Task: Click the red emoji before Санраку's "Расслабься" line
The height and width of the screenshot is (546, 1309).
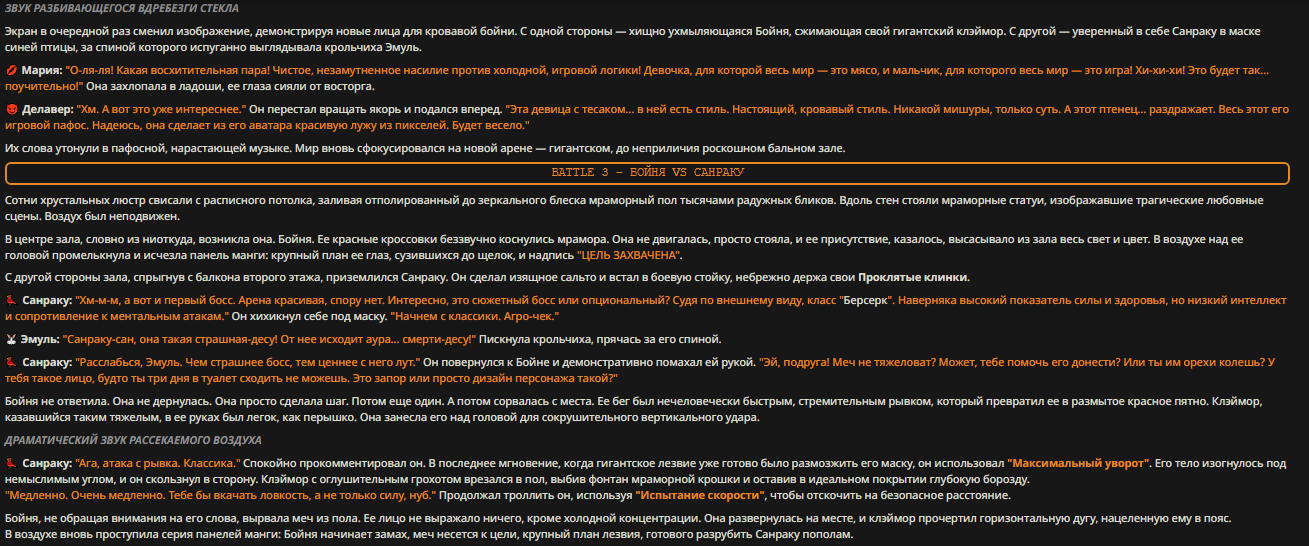Action: 11,362
